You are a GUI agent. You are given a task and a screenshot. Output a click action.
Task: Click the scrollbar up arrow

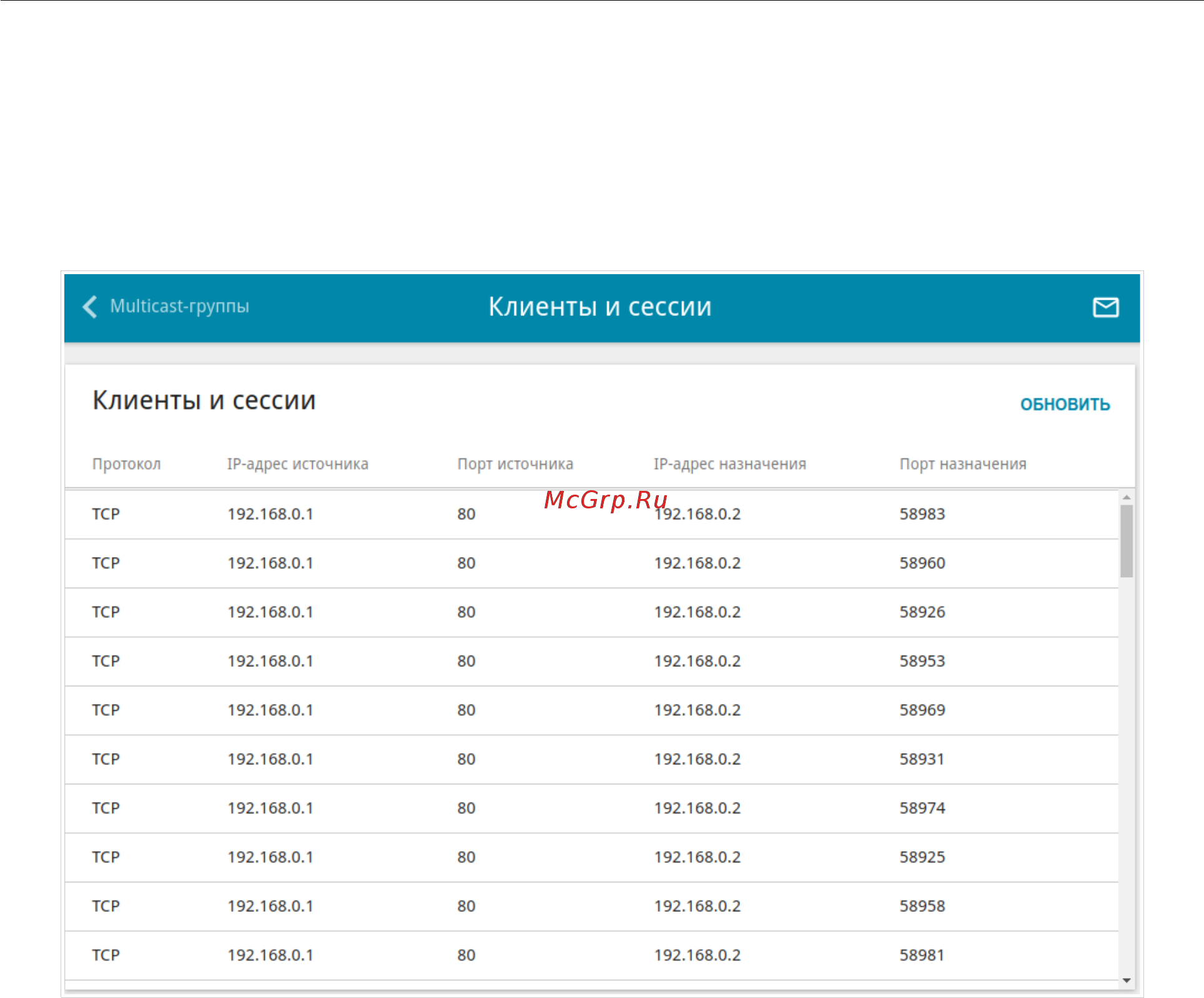click(x=1127, y=498)
